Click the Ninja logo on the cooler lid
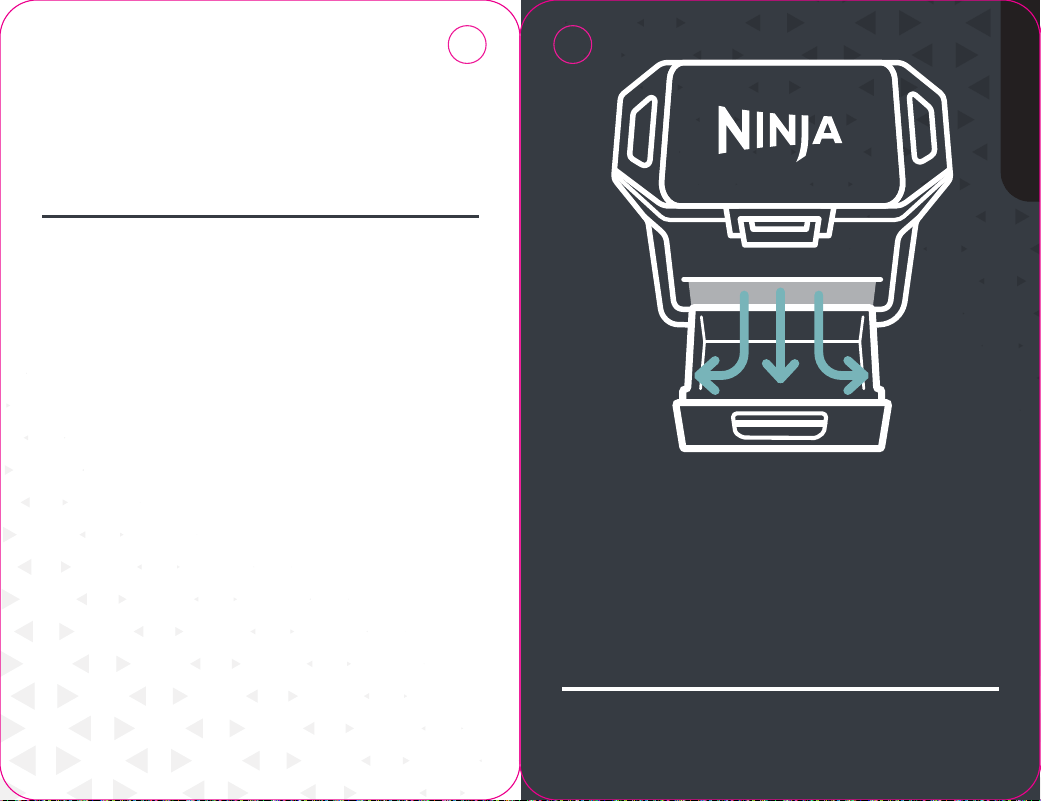1041x801 pixels. [x=779, y=131]
